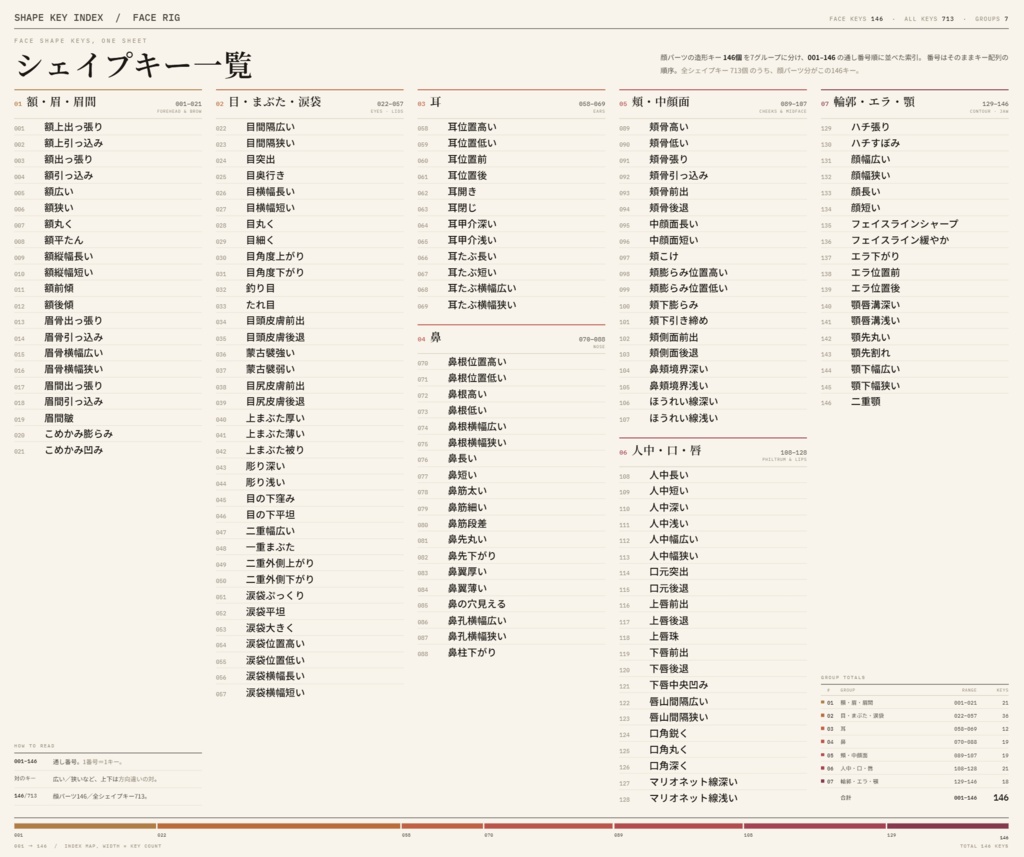The image size is (1024, 857).
Task: Click the 合計 total row
Action: (x=915, y=798)
